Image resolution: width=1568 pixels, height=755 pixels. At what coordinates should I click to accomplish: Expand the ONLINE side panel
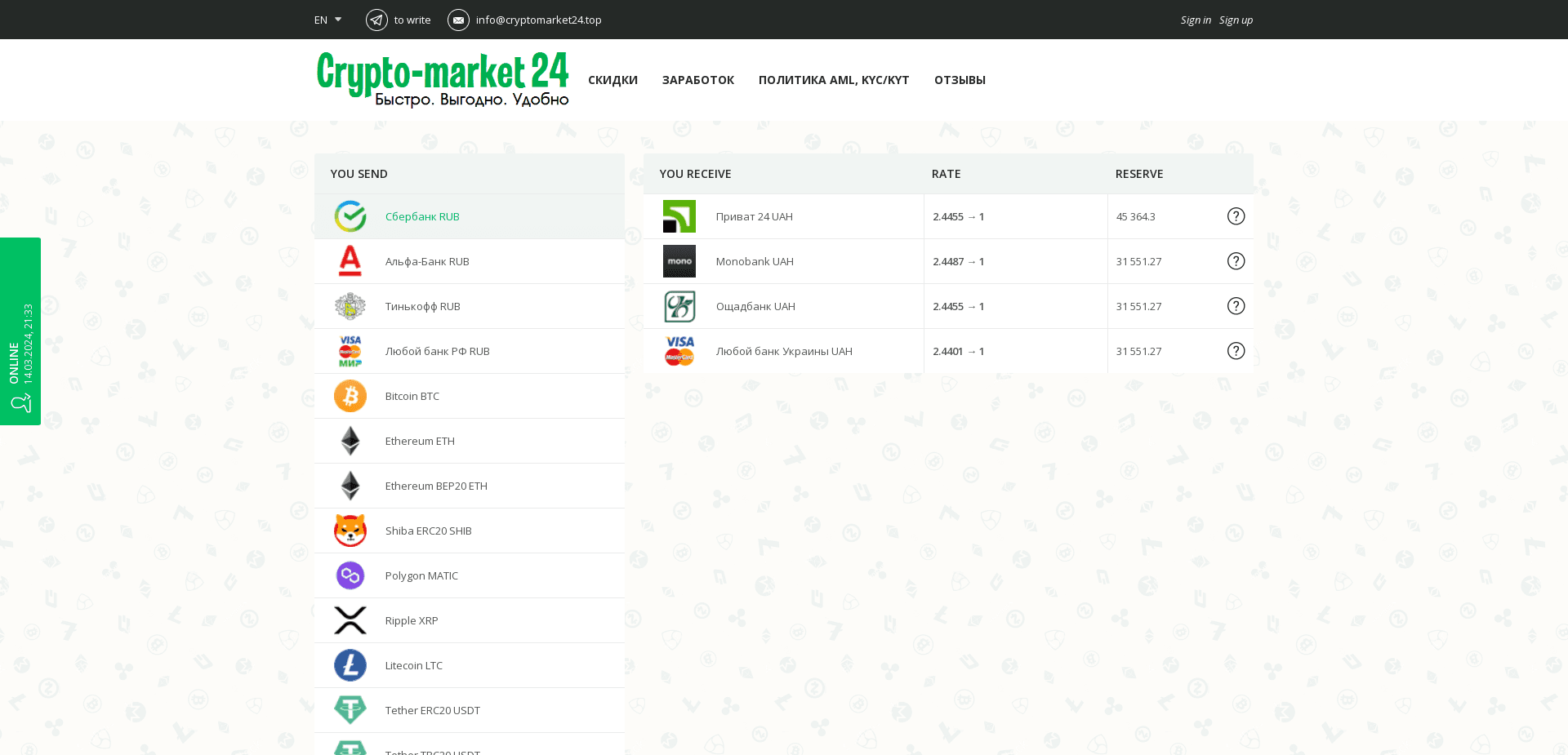pyautogui.click(x=20, y=330)
